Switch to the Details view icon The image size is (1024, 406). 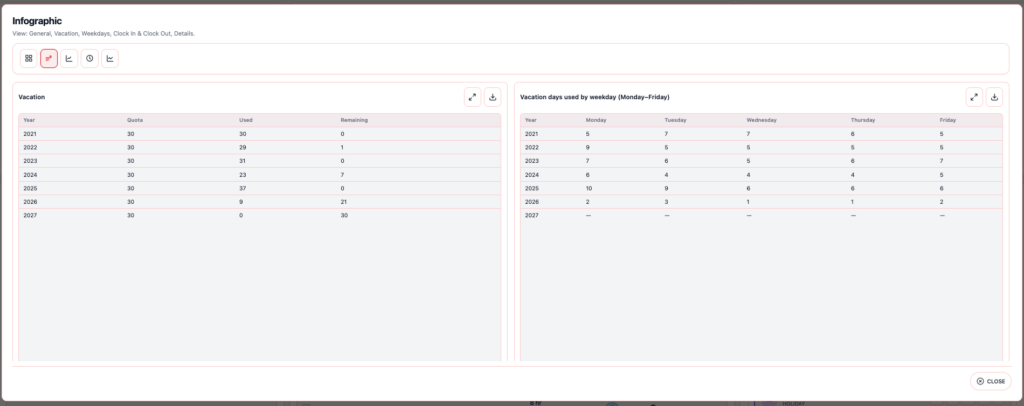[110, 59]
